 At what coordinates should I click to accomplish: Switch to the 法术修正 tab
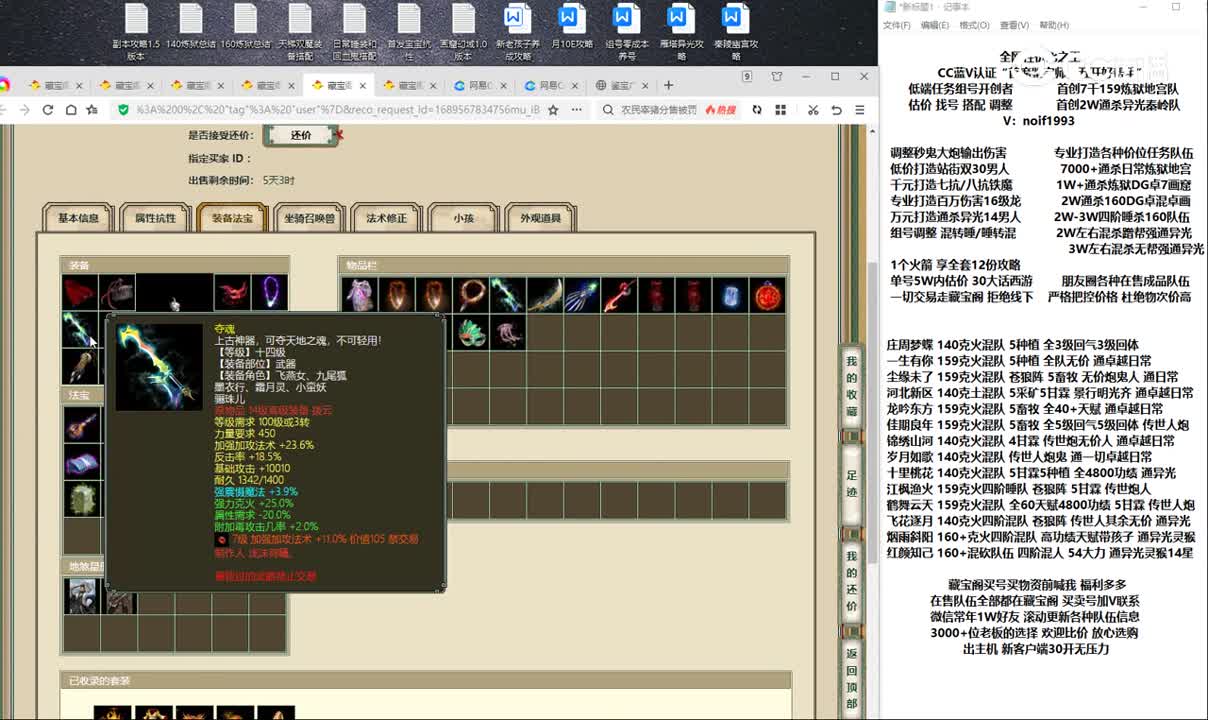coord(387,218)
